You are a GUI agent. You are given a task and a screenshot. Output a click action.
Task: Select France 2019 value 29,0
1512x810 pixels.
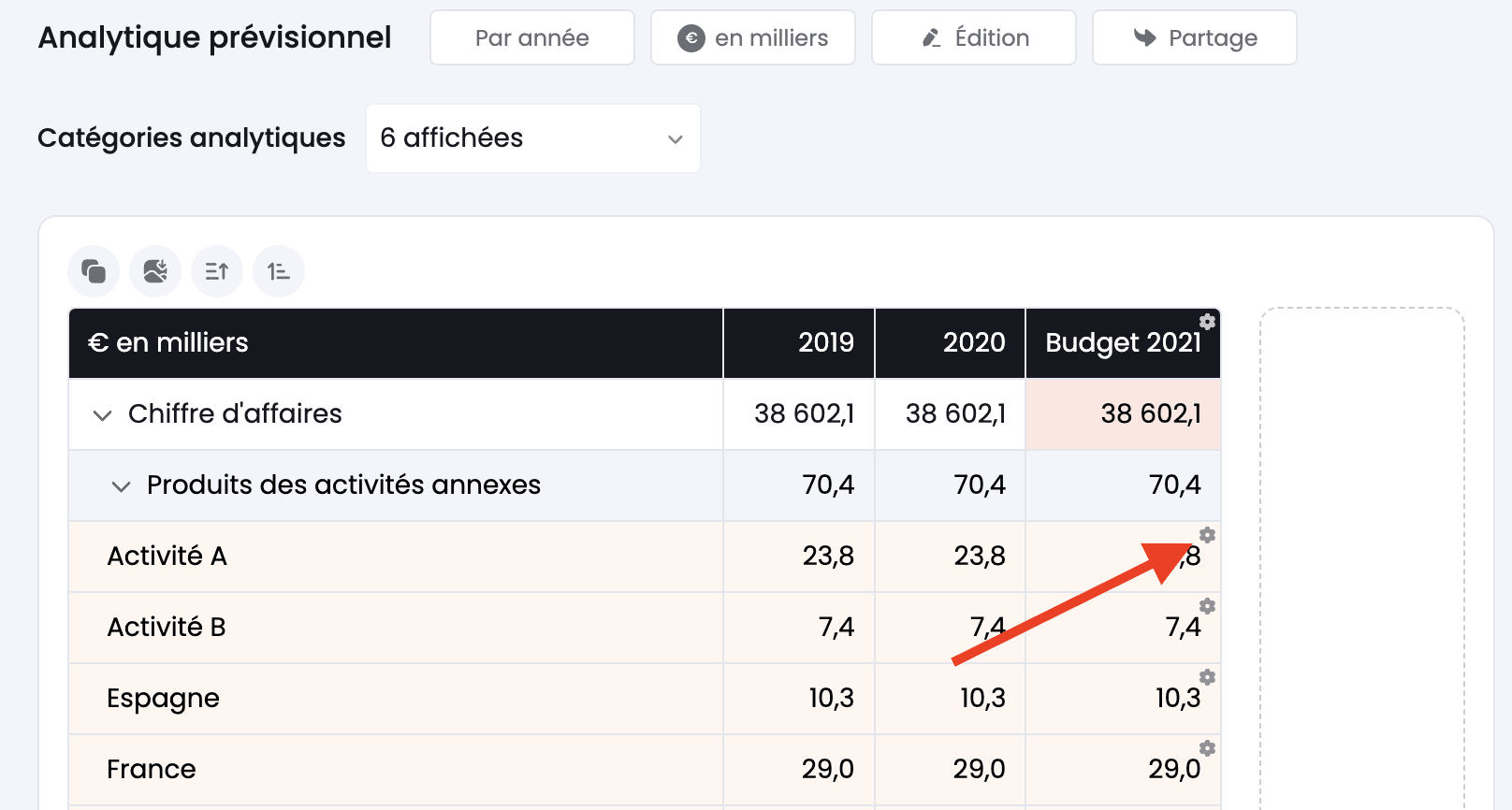pyautogui.click(x=799, y=770)
